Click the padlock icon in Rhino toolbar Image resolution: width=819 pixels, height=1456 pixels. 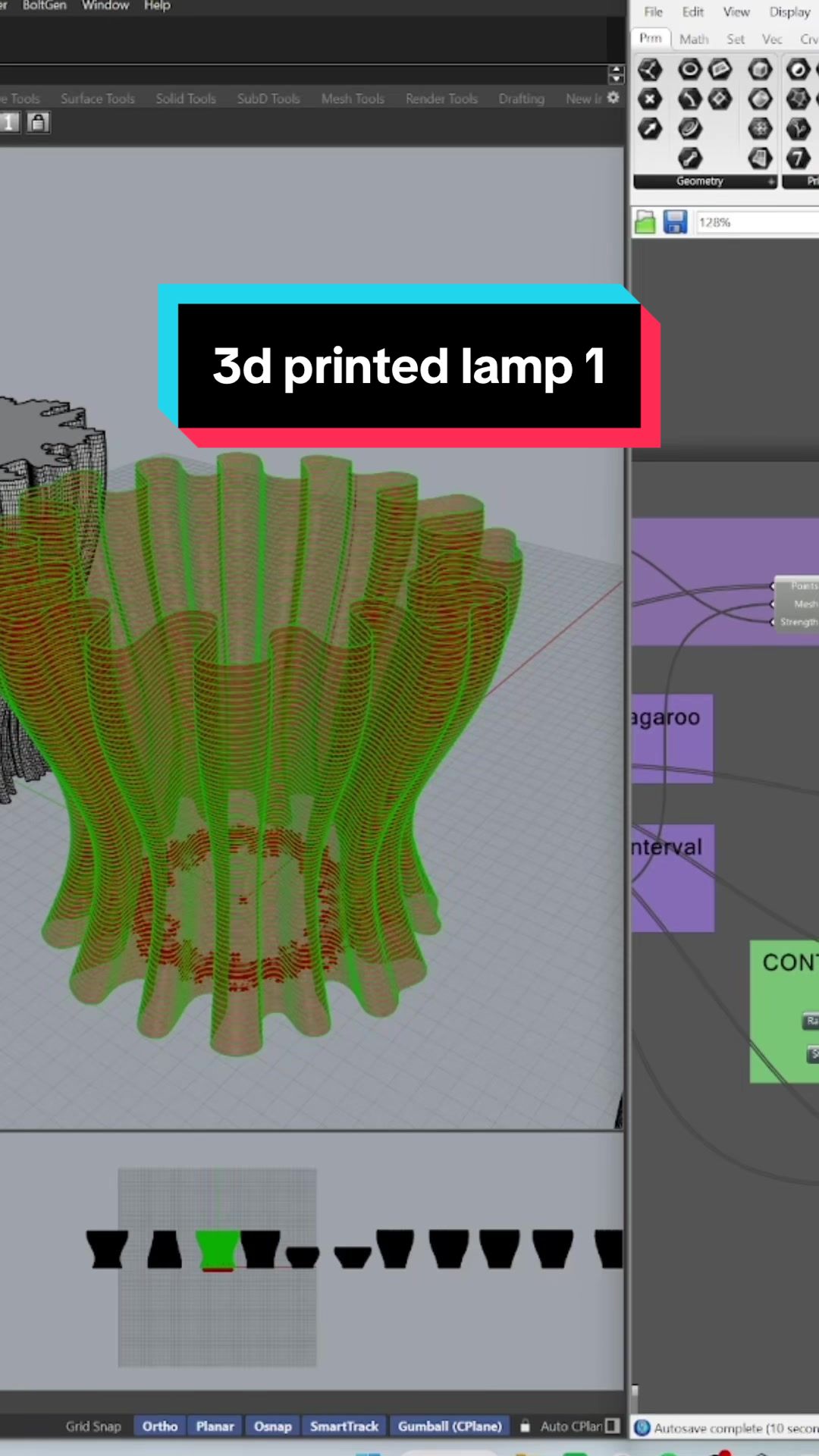38,122
